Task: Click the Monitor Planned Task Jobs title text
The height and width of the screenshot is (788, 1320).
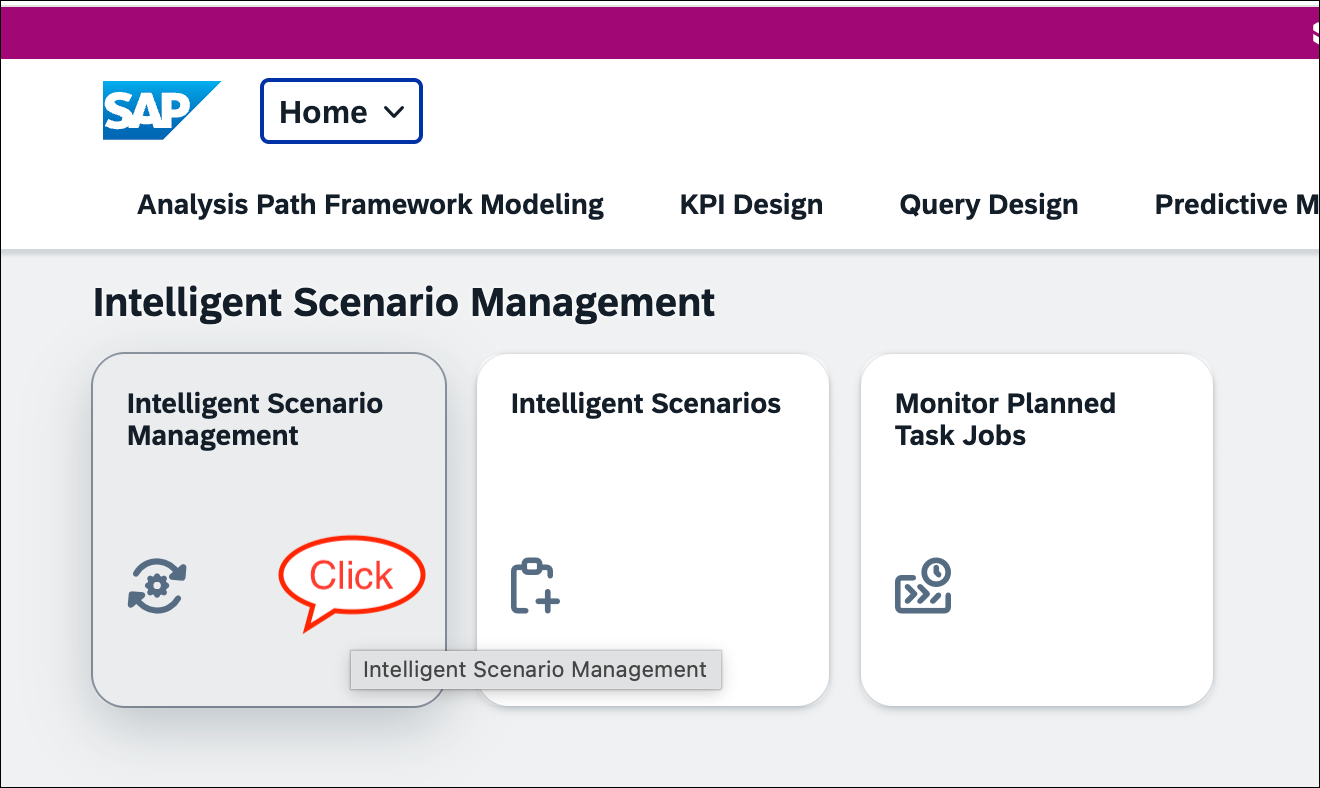Action: tap(1005, 419)
